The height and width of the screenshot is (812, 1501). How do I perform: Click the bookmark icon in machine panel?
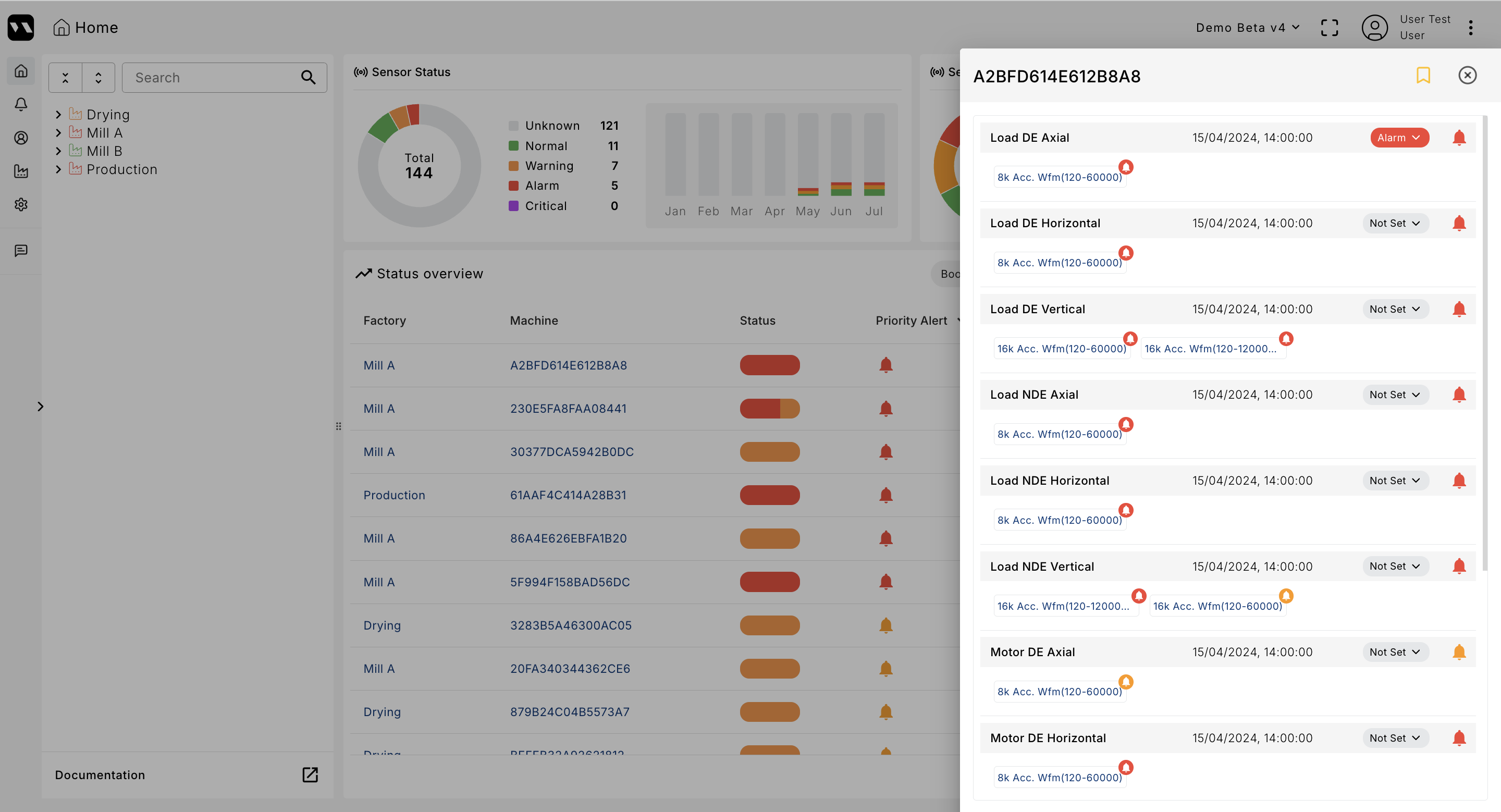pyautogui.click(x=1423, y=75)
